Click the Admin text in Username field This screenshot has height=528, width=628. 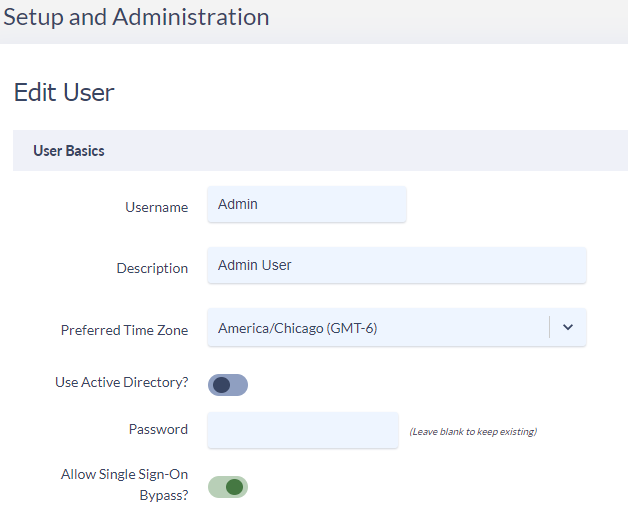(x=238, y=204)
